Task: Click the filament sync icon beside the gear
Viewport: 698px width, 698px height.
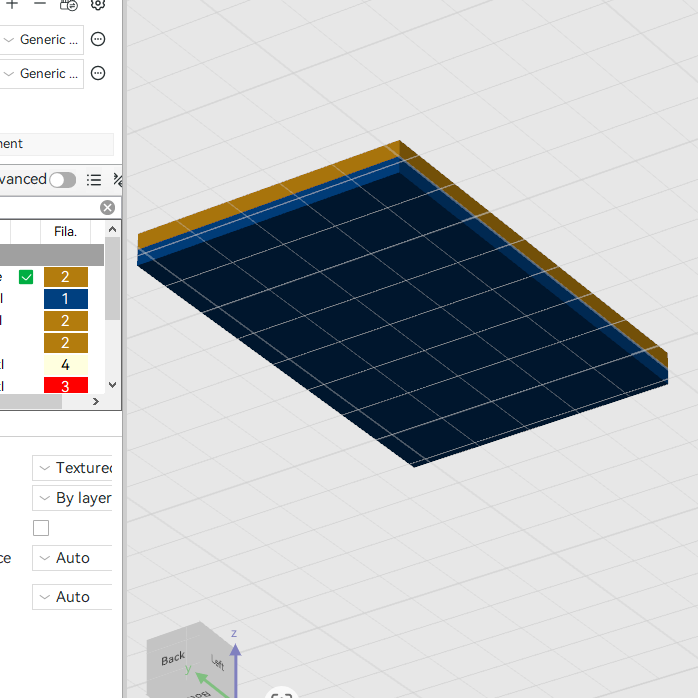Action: 69,5
